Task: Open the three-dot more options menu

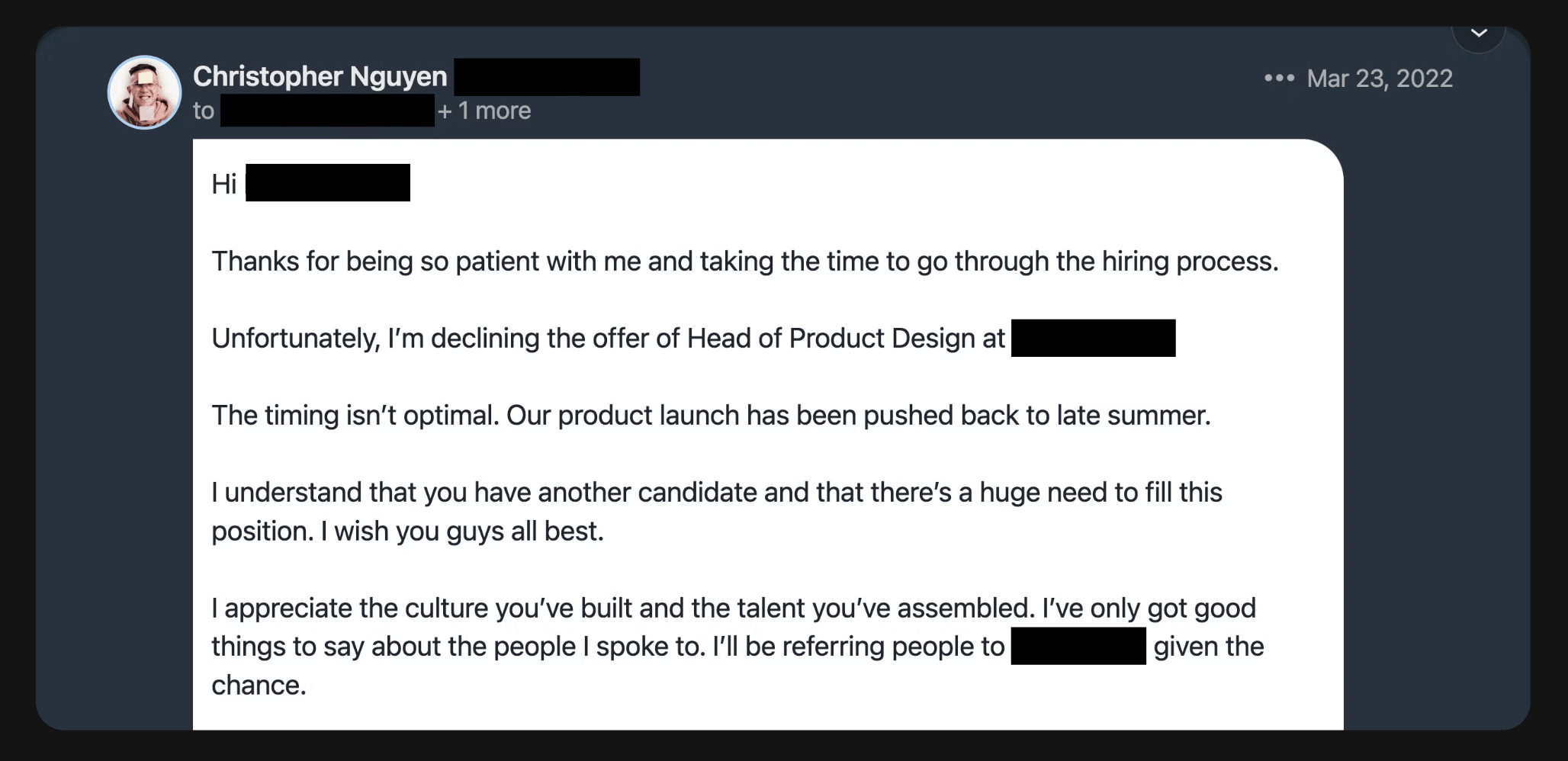Action: click(x=1279, y=78)
